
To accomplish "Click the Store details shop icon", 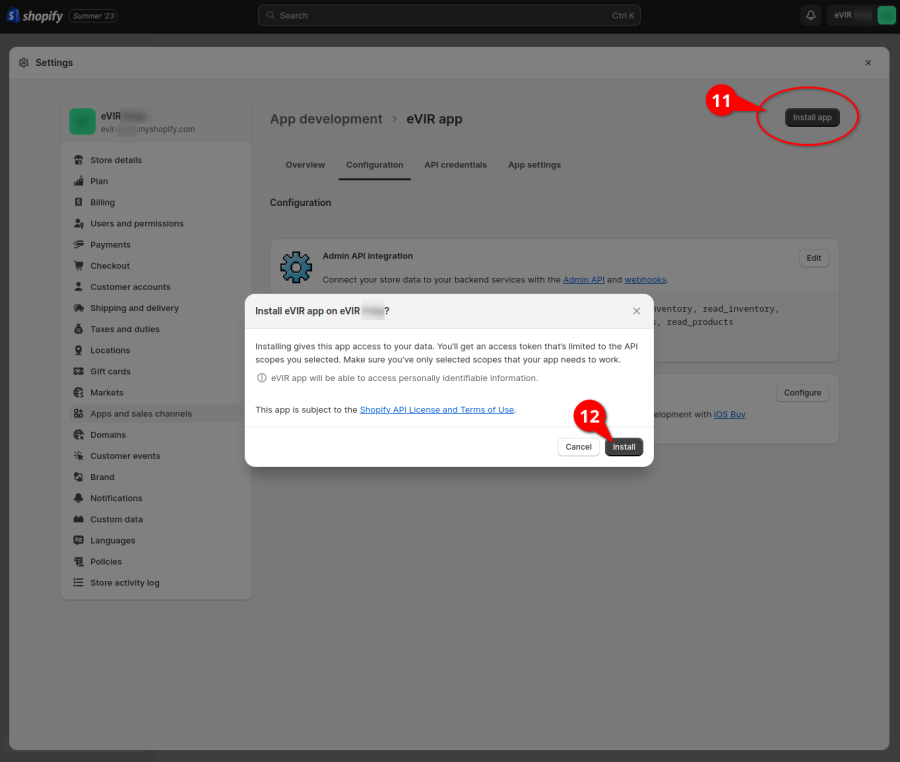I will coord(79,160).
